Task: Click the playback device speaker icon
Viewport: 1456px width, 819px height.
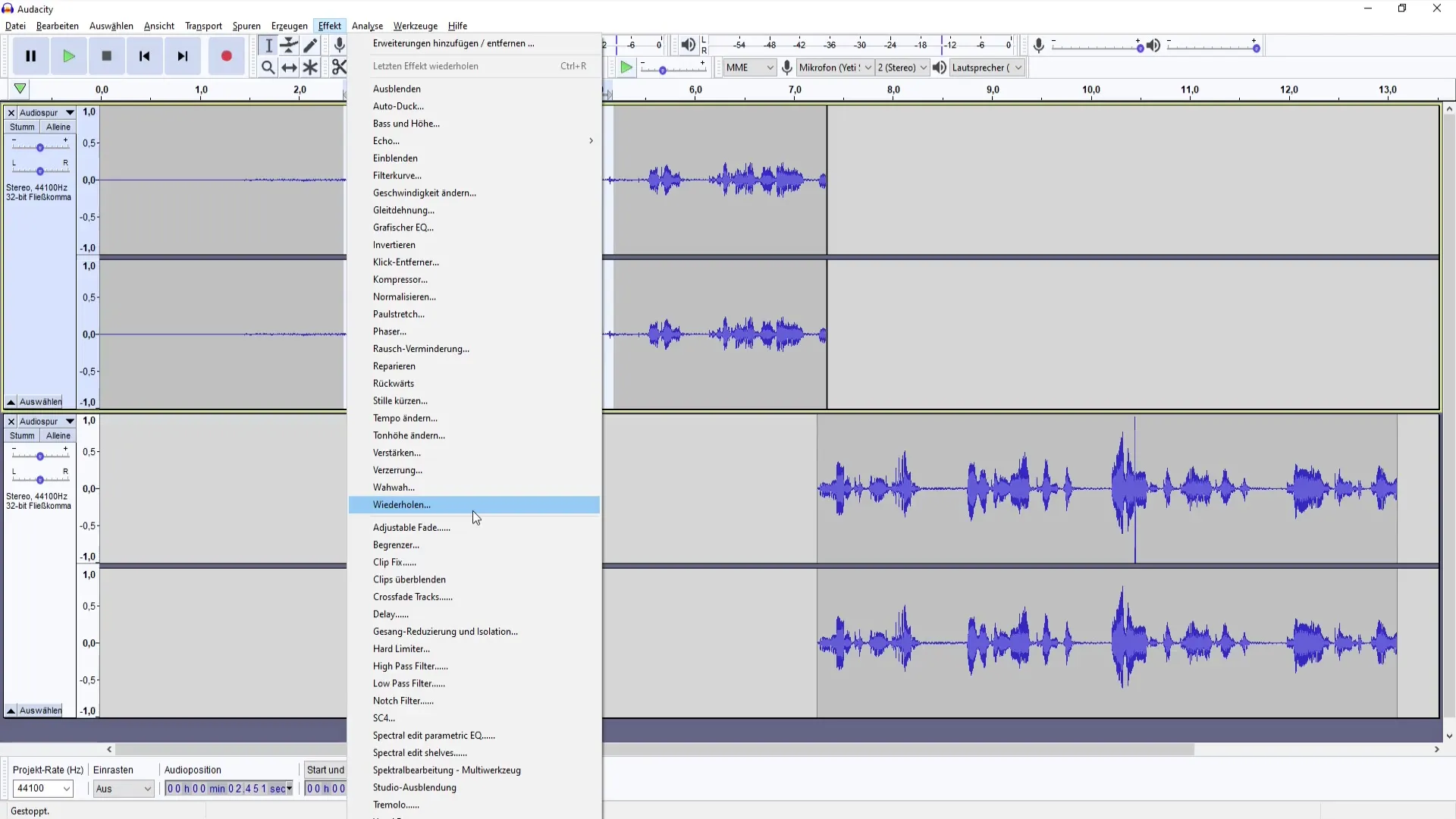Action: (x=940, y=67)
